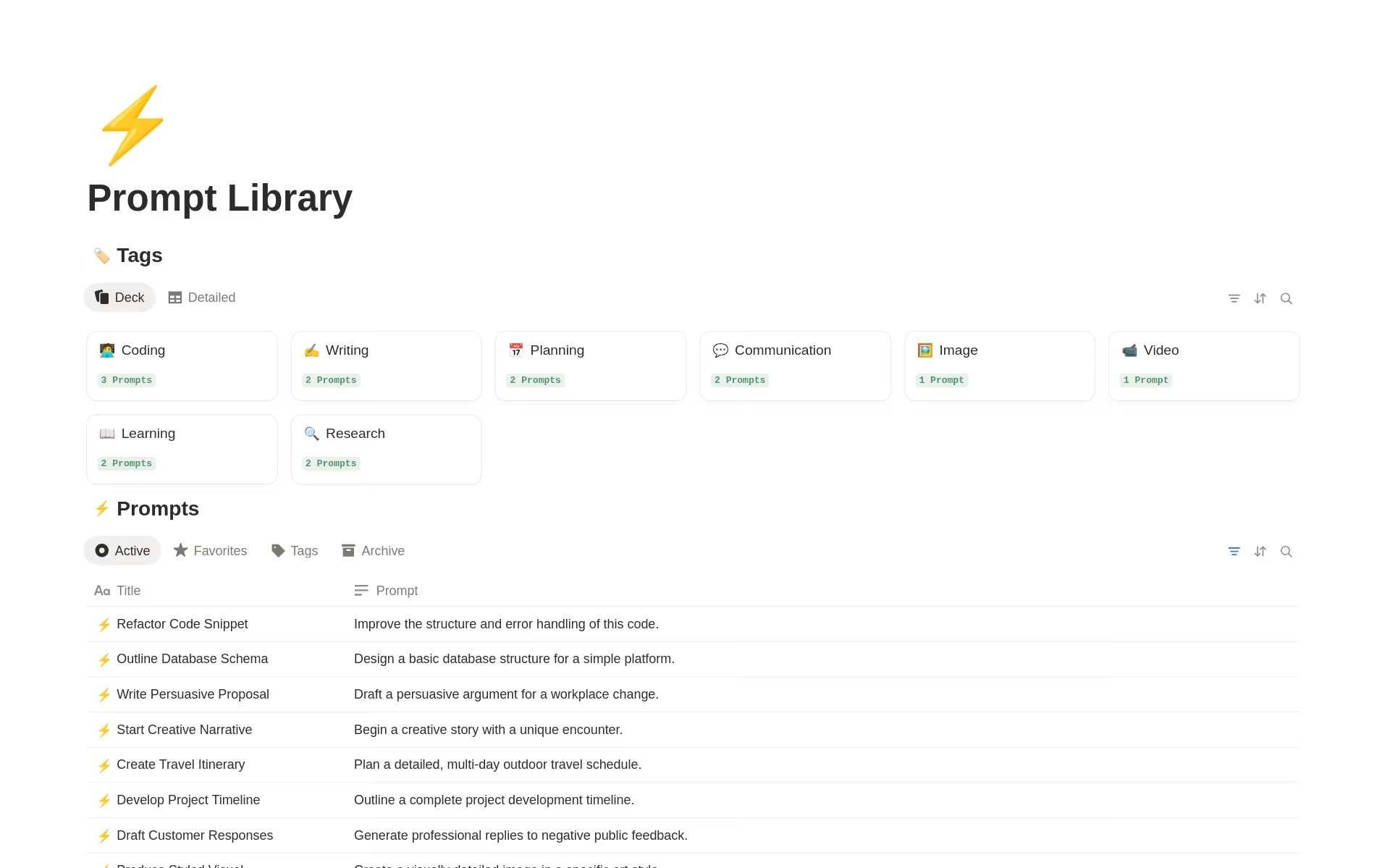Click the blue filter icon in the Prompts section
This screenshot has width=1390, height=868.
click(1234, 552)
